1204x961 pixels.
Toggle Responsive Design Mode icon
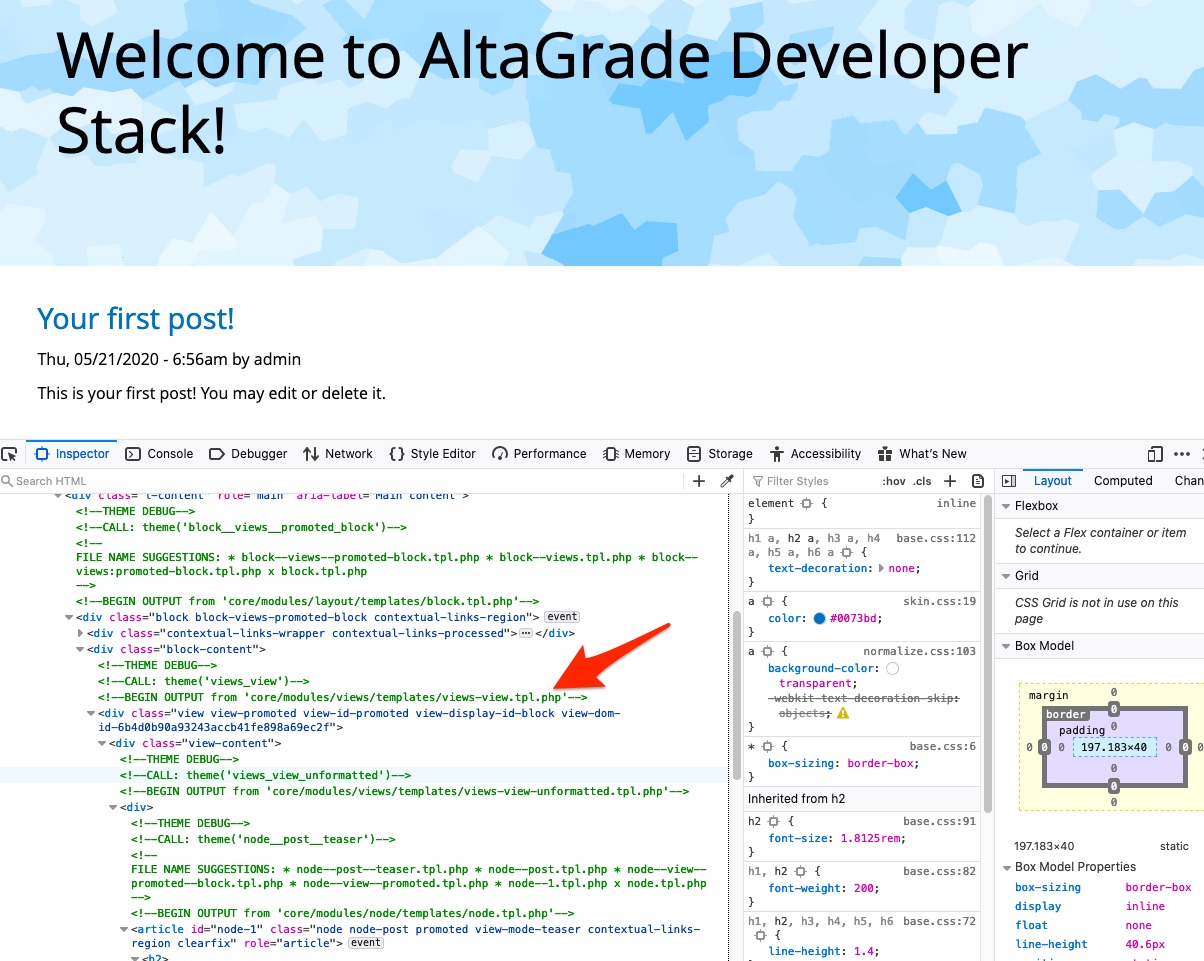pos(1155,454)
